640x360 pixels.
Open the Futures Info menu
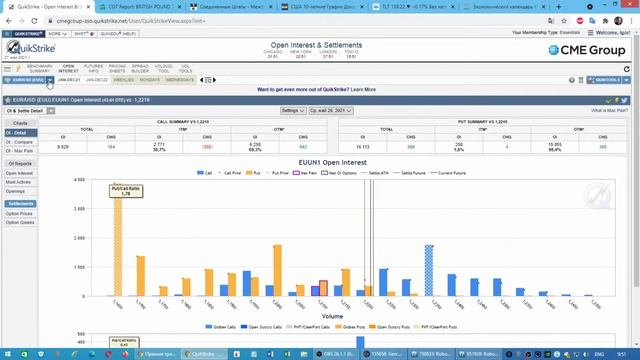(x=93, y=69)
